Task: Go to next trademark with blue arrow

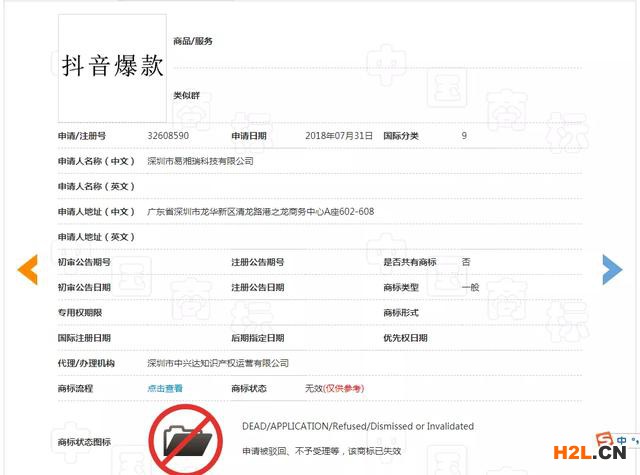Action: pos(612,269)
